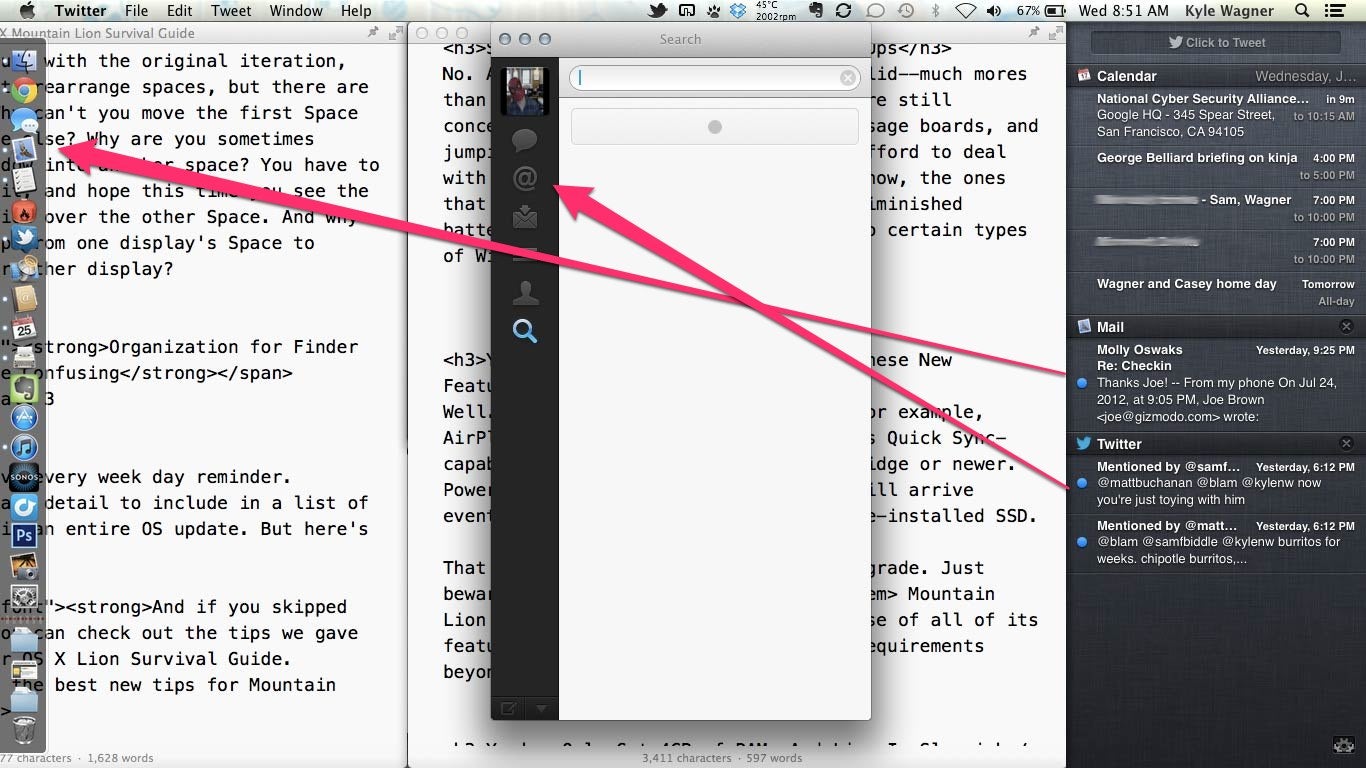Image resolution: width=1366 pixels, height=768 pixels.
Task: Open the Mentions (@) tab in Twitter sidebar
Action: click(x=525, y=179)
